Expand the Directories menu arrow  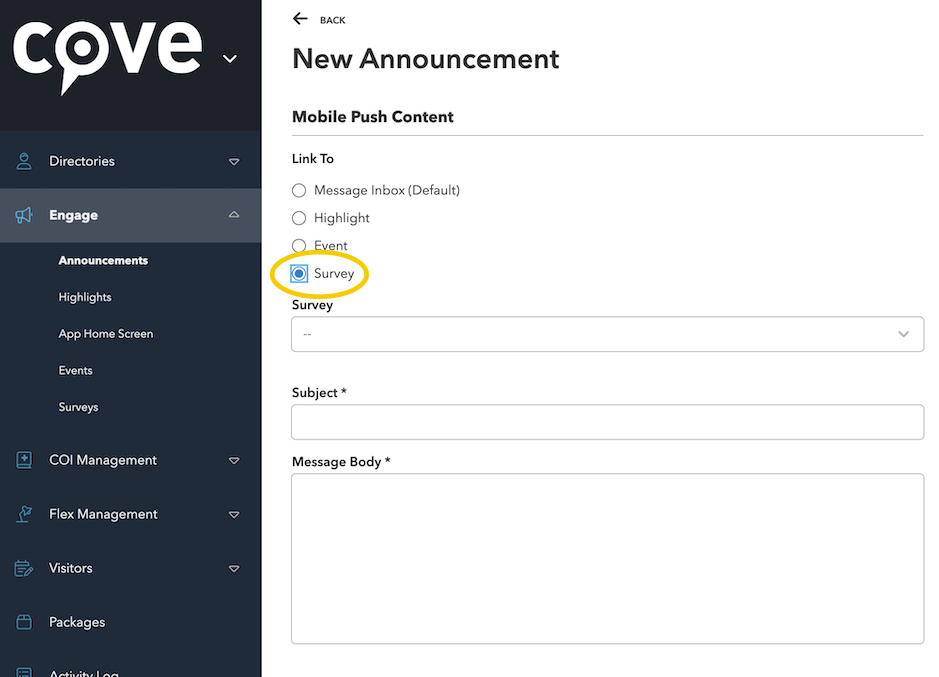click(x=234, y=162)
